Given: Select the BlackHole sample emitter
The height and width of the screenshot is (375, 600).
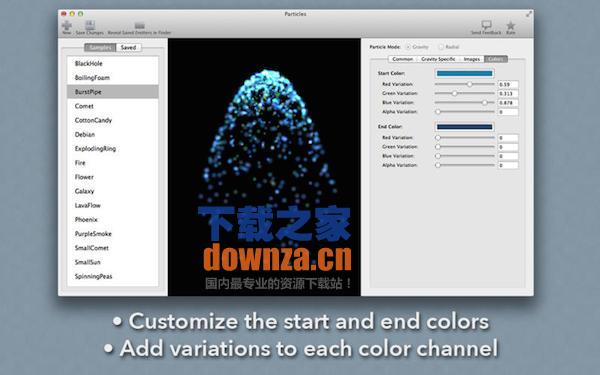Looking at the screenshot, I should coord(113,64).
